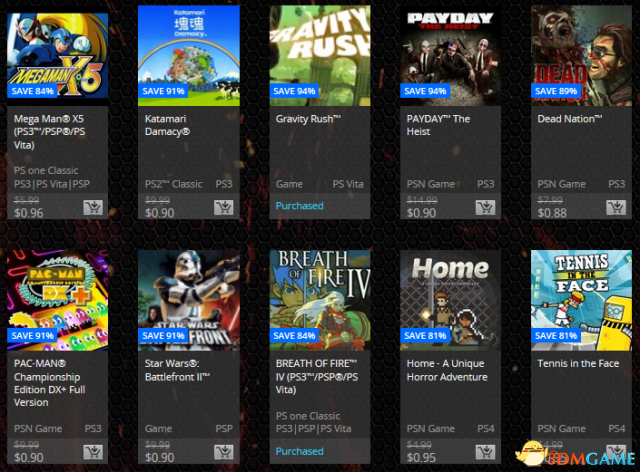The width and height of the screenshot is (640, 472).
Task: Open Gravity Rush cover thumbnail
Action: pyautogui.click(x=320, y=56)
